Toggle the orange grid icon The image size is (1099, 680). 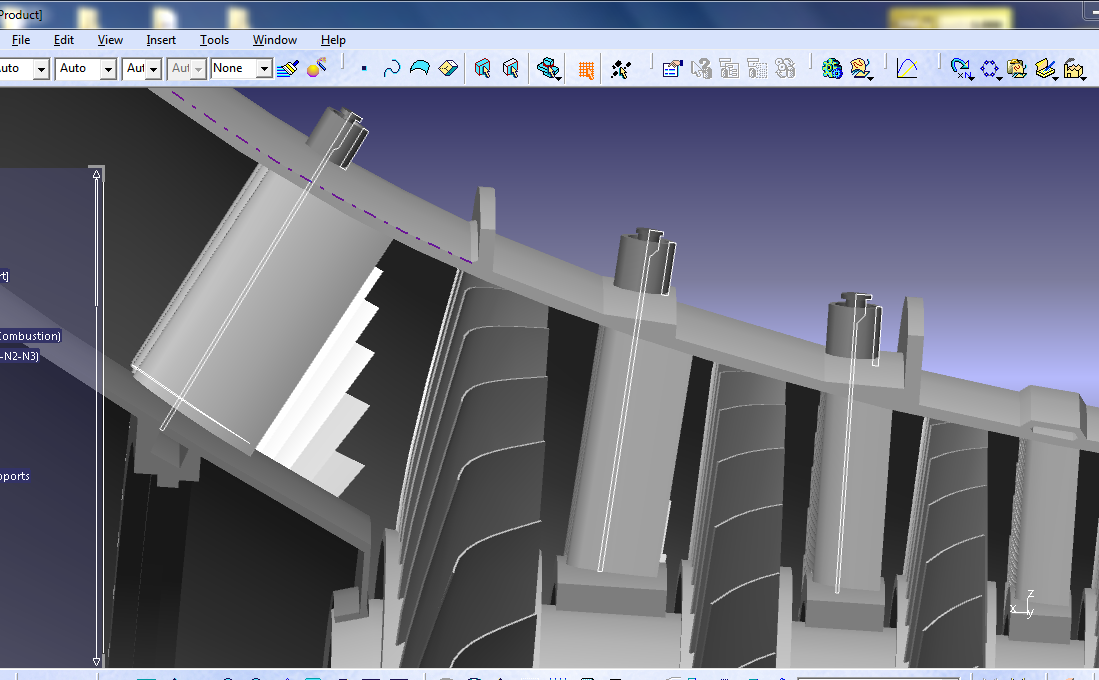tap(586, 69)
